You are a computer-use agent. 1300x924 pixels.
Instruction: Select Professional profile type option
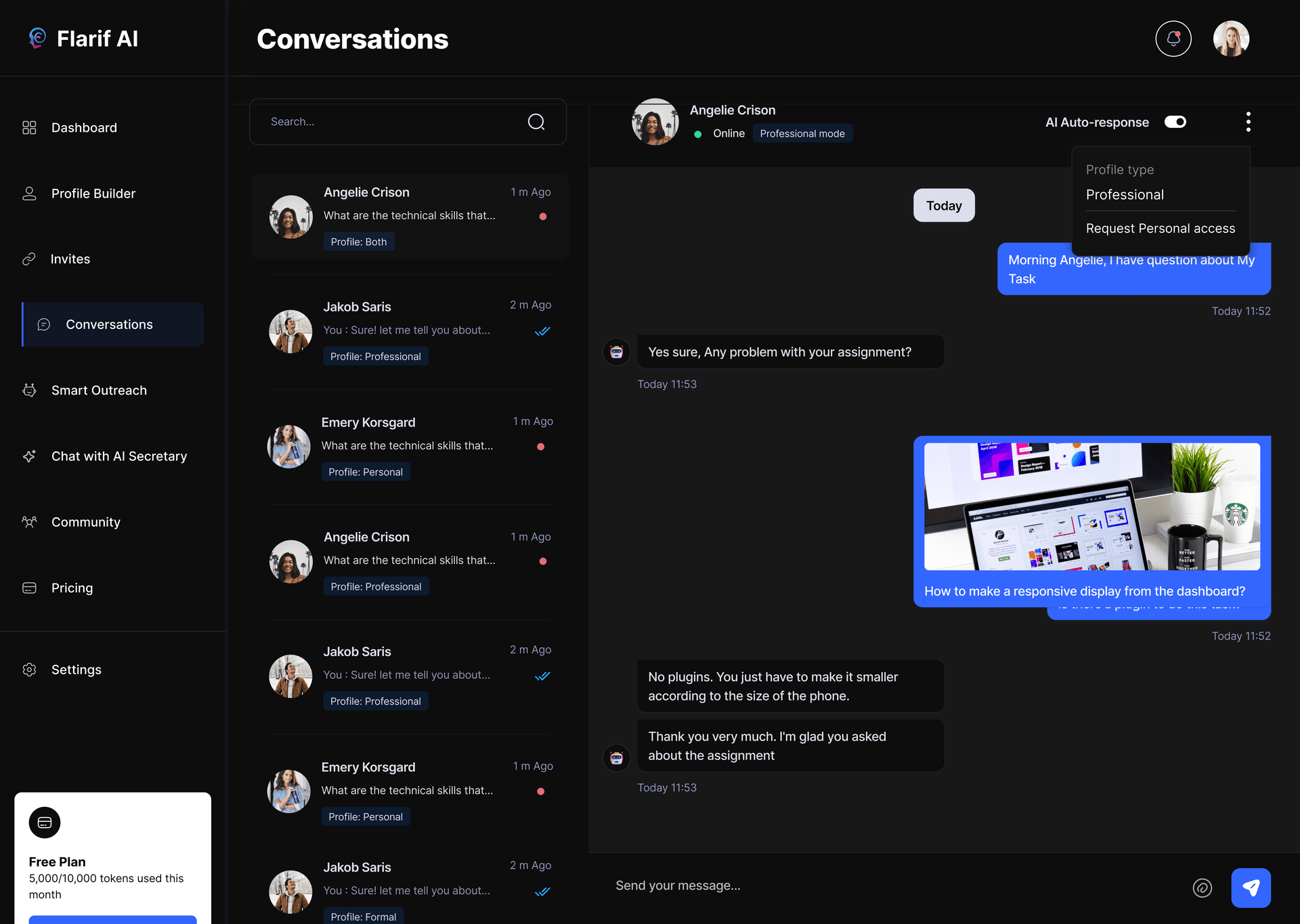tap(1125, 195)
